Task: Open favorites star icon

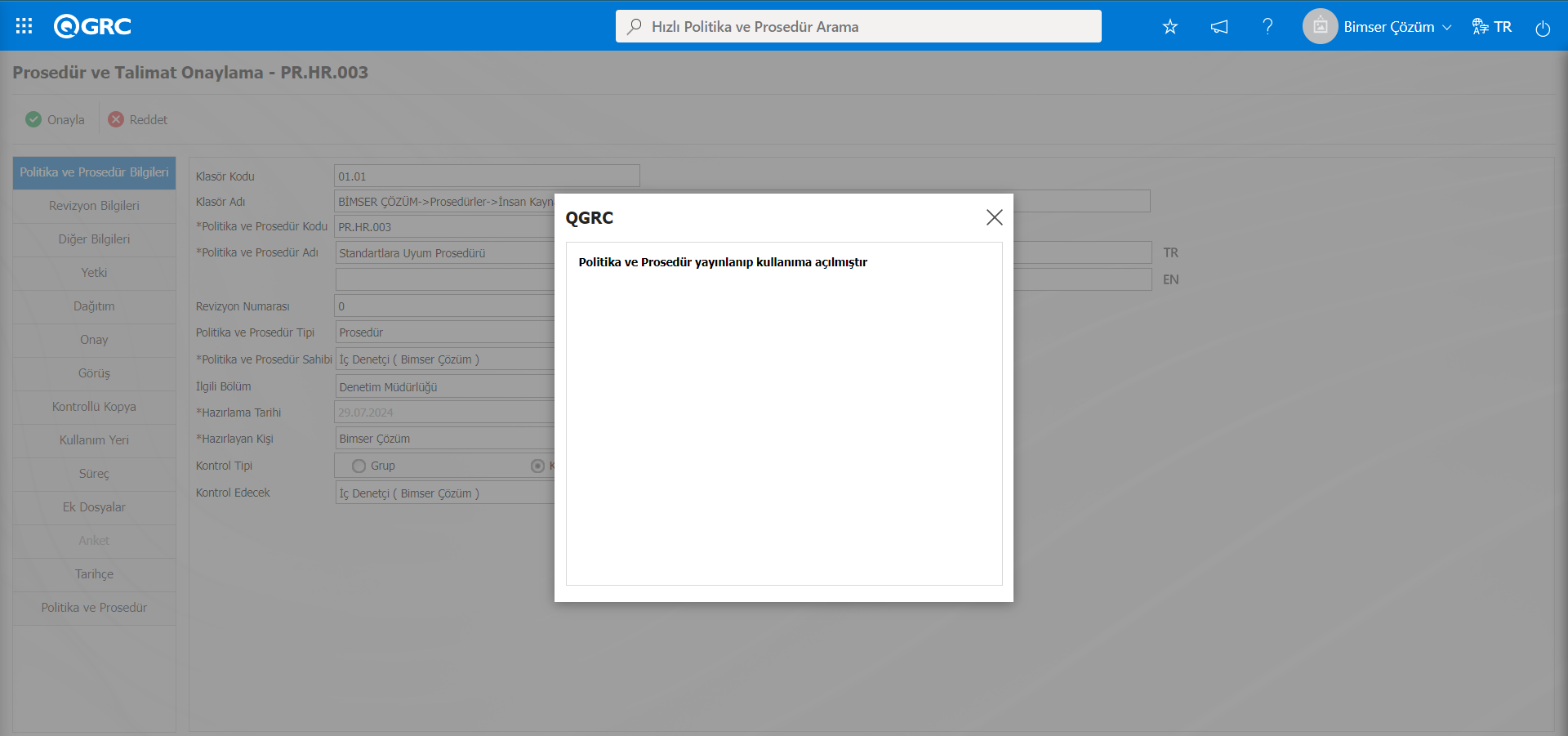Action: (1170, 27)
